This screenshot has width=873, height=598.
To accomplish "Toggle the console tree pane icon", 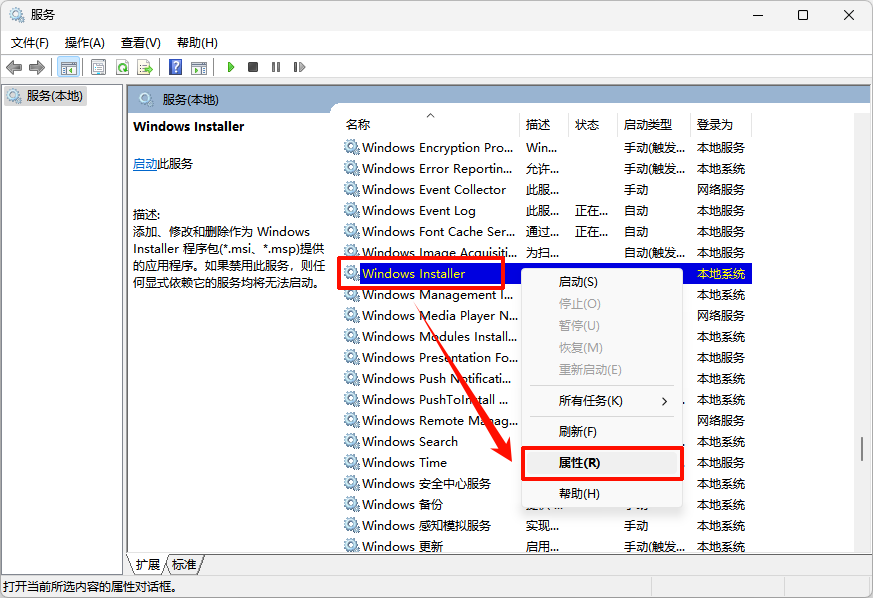I will click(x=68, y=67).
